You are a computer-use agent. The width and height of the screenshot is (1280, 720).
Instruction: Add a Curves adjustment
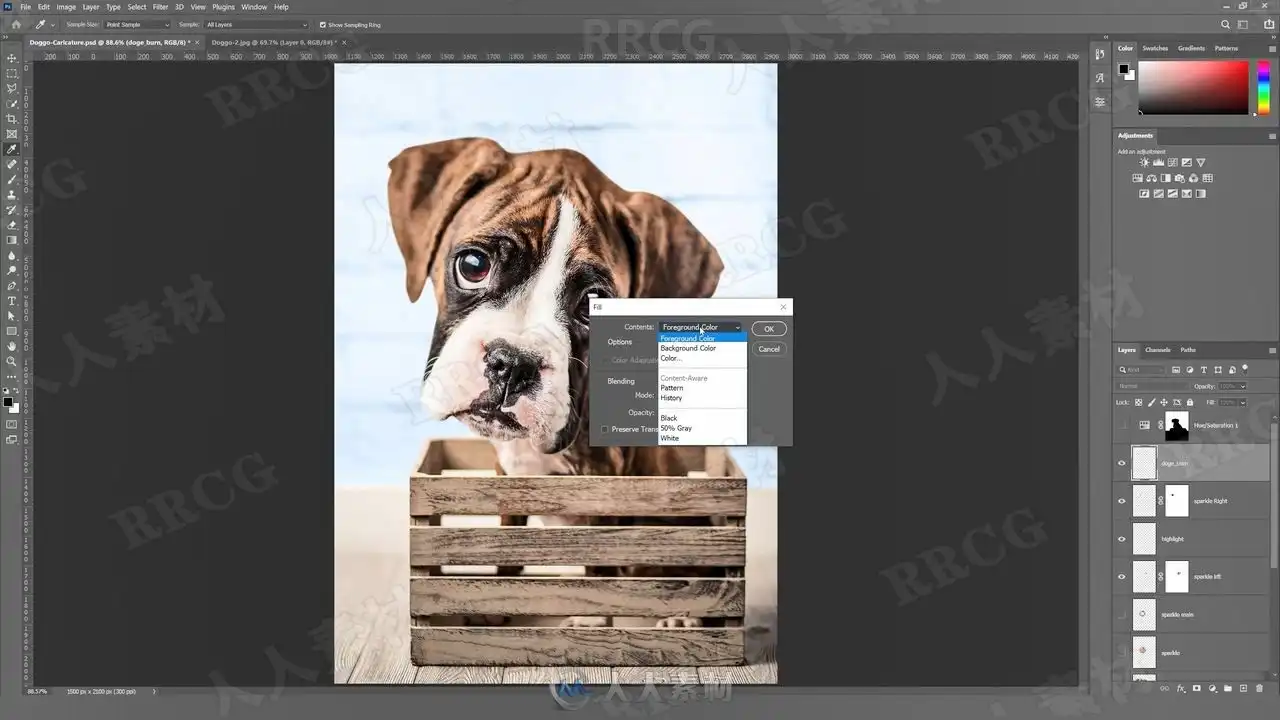pyautogui.click(x=1172, y=163)
